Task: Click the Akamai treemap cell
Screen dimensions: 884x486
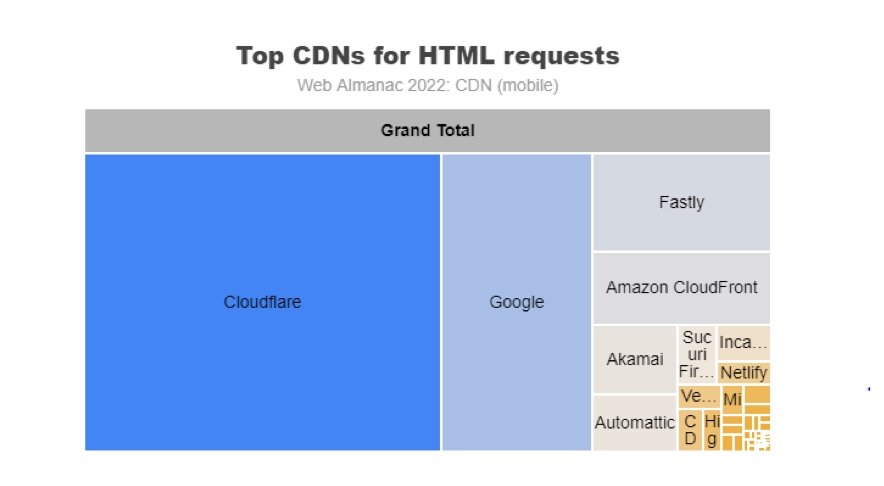Action: [634, 359]
